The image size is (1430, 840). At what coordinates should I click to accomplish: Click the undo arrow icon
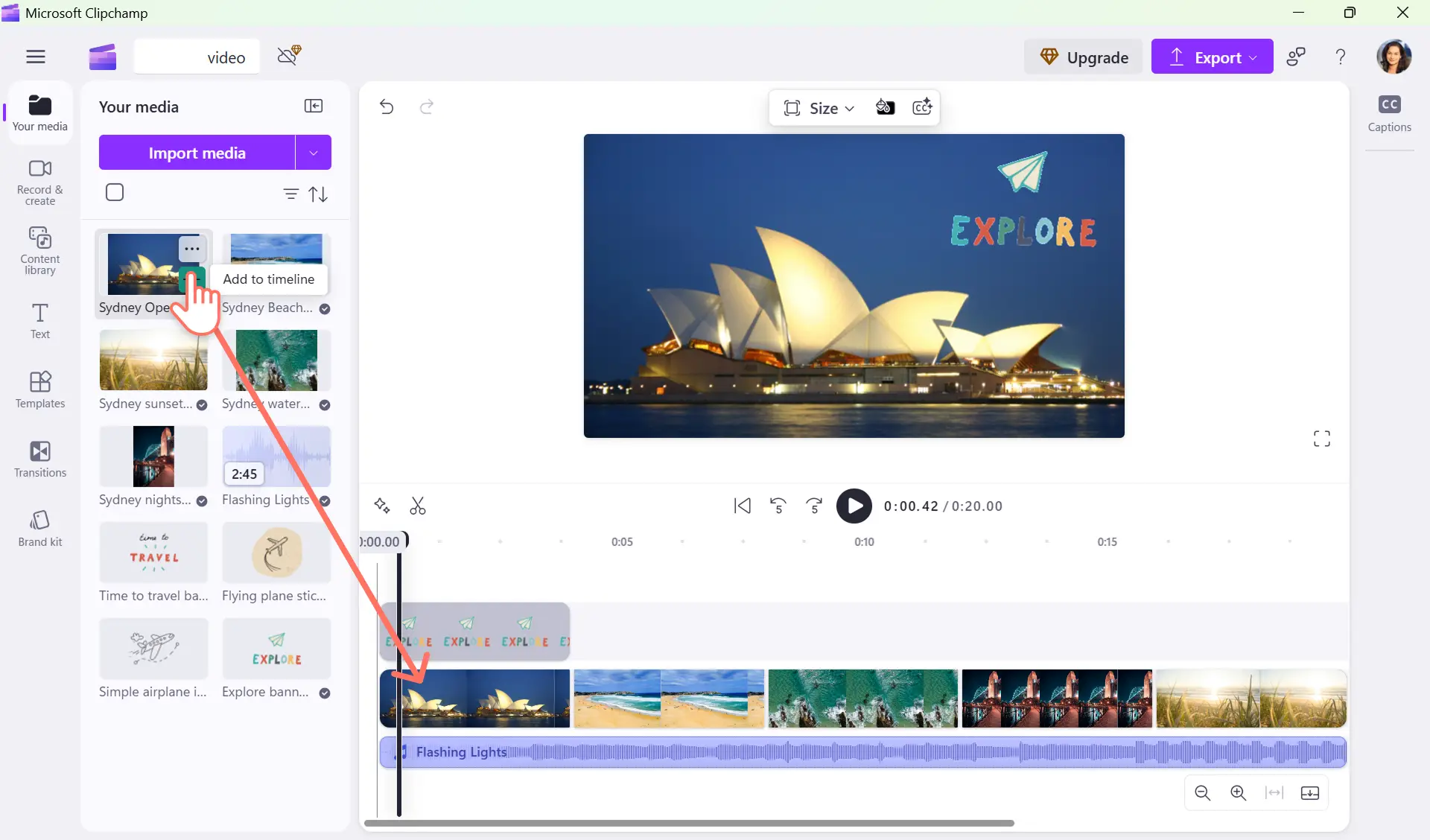(387, 107)
